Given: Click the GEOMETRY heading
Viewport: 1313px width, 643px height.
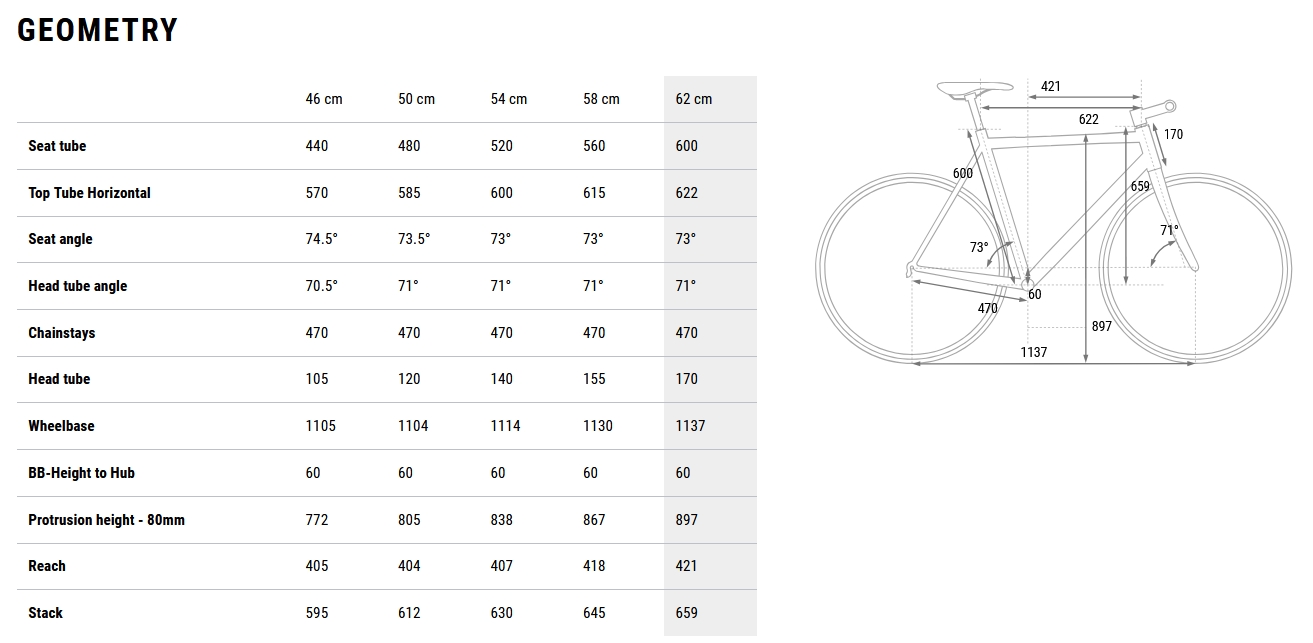Looking at the screenshot, I should [x=97, y=31].
